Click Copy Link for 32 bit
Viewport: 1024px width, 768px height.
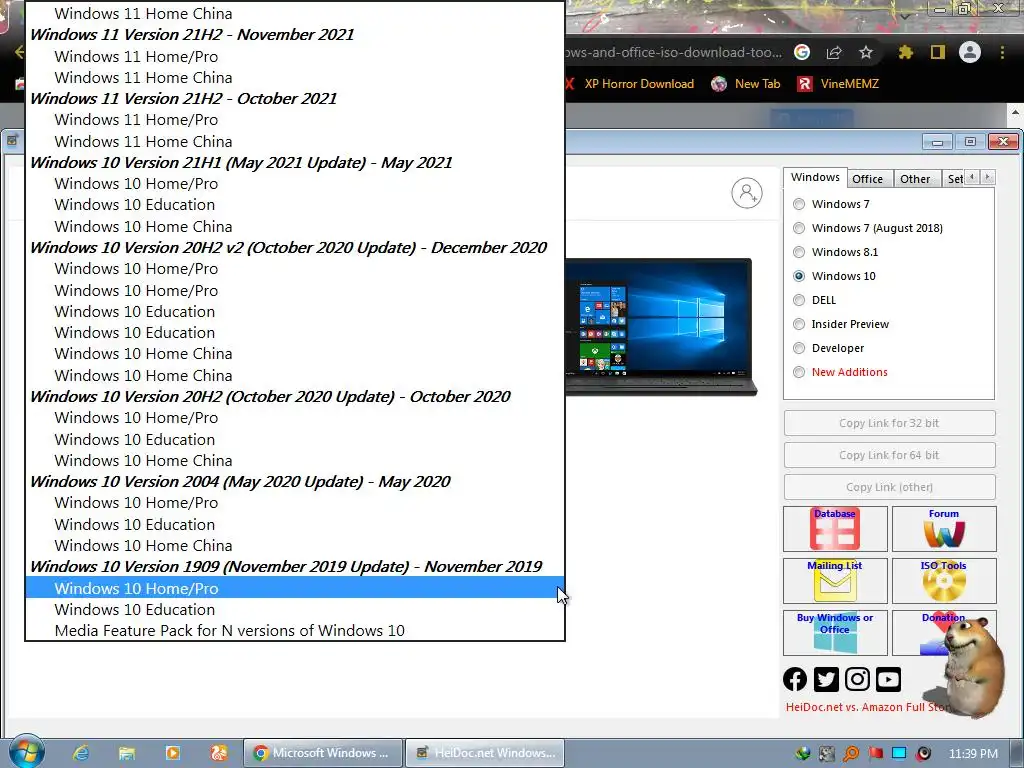click(889, 423)
